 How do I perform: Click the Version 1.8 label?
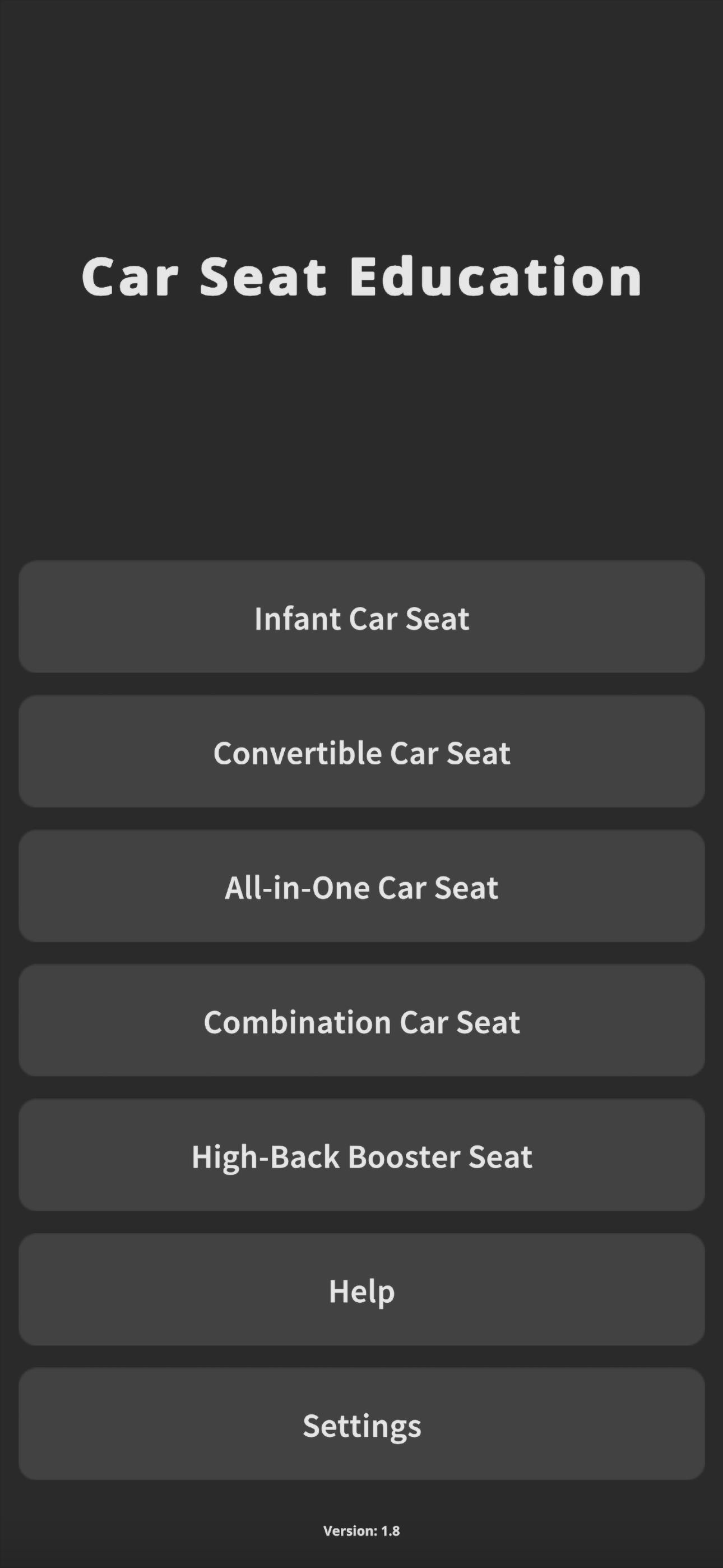(361, 1531)
